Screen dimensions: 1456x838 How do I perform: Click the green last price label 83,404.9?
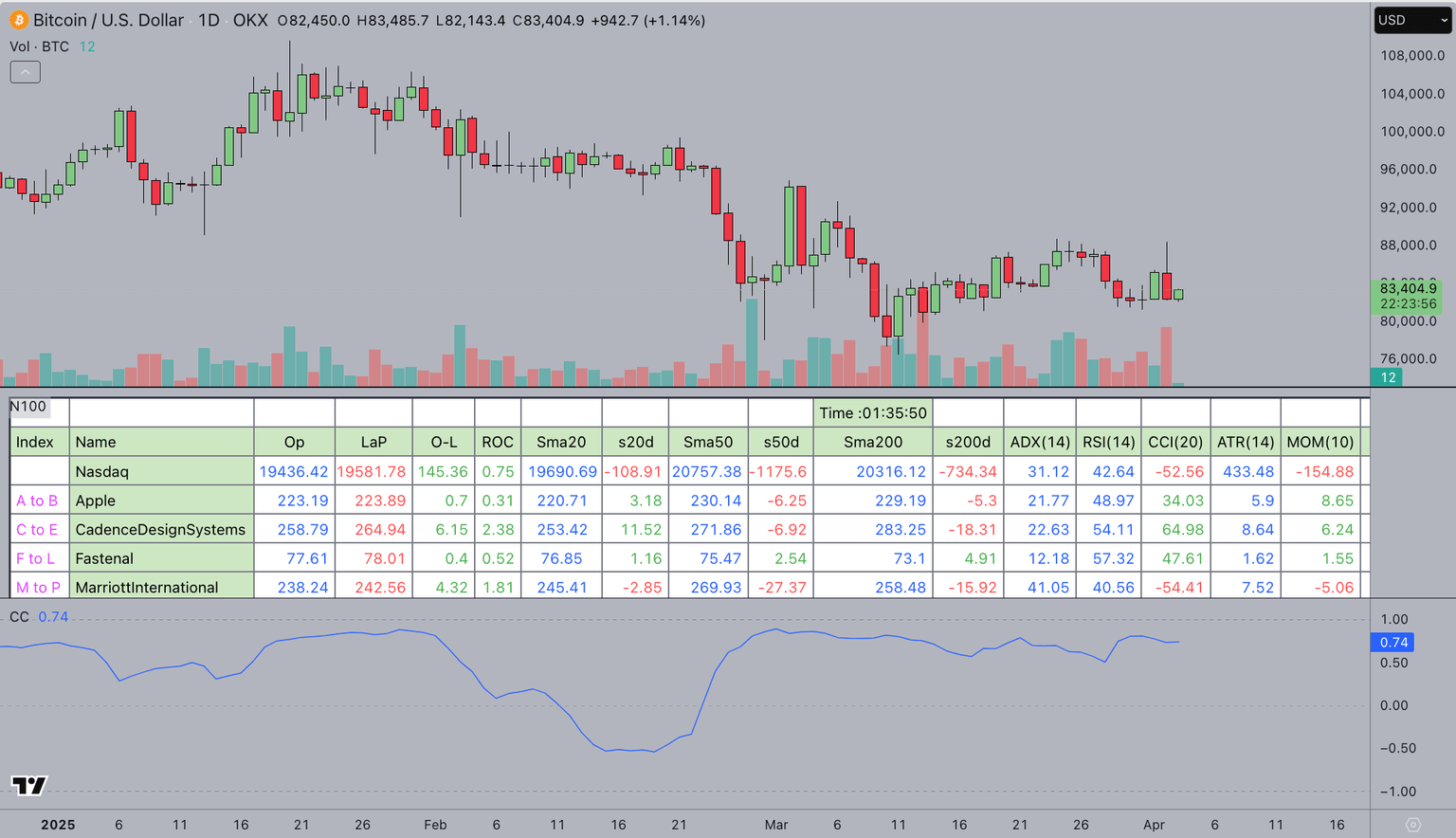point(1410,289)
